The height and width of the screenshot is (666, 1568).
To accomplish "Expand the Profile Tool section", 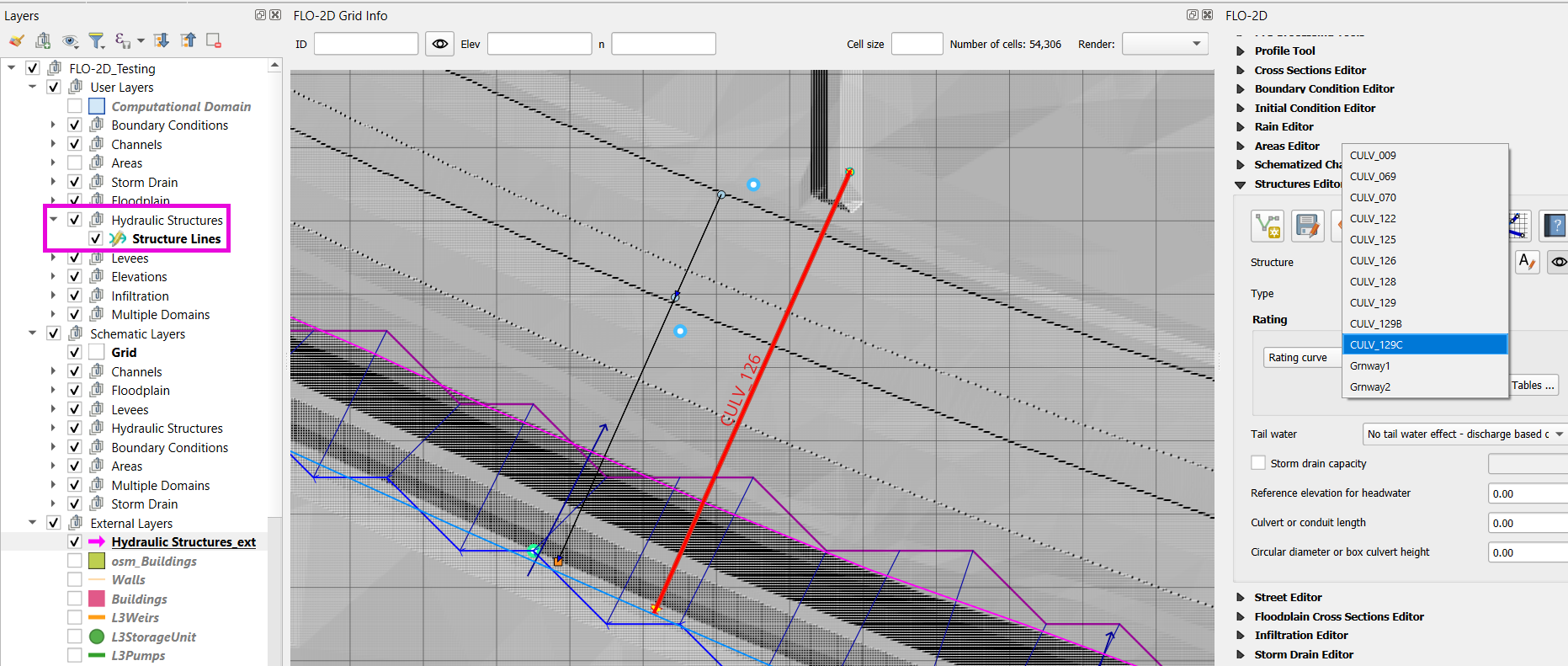I will point(1241,51).
